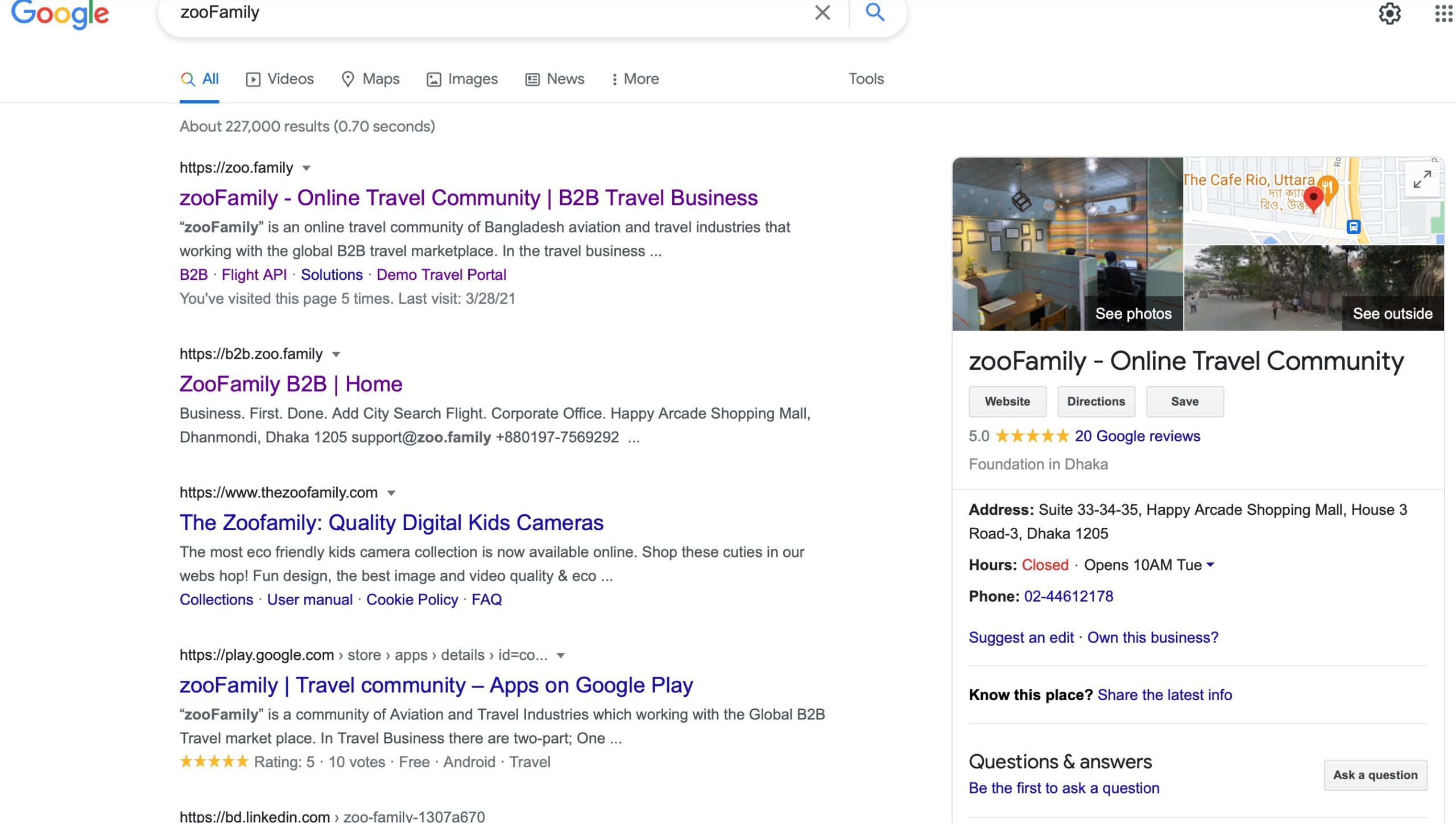The width and height of the screenshot is (1456, 823).
Task: Click the 'About 227,000 results' text
Action: [307, 126]
